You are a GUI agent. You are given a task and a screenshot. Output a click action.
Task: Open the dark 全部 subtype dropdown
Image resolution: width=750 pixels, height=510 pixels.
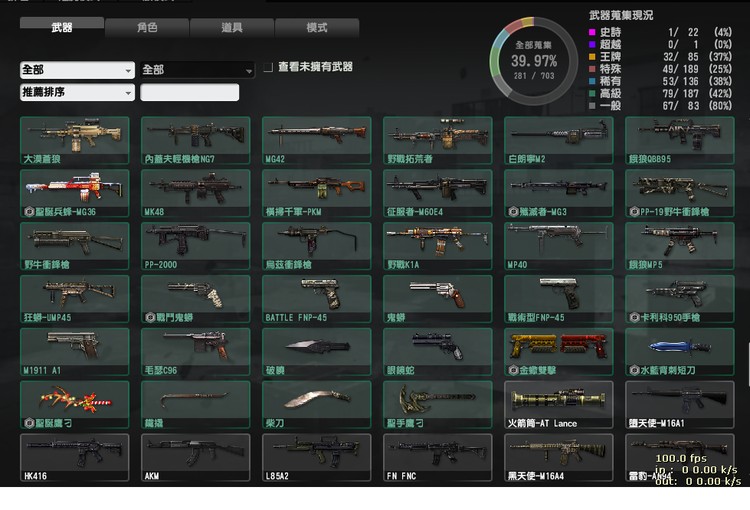pyautogui.click(x=198, y=70)
